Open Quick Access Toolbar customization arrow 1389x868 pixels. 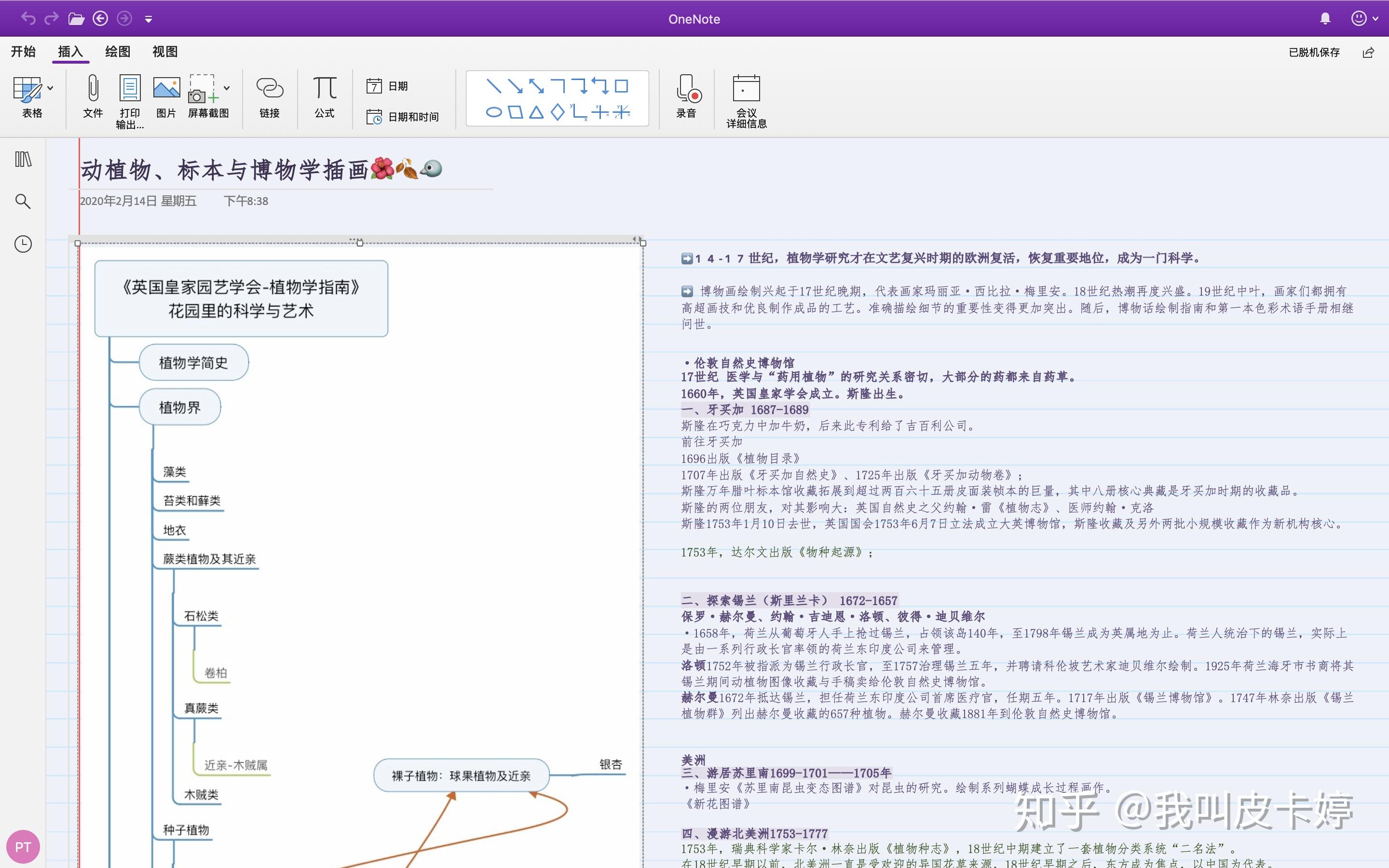[149, 19]
